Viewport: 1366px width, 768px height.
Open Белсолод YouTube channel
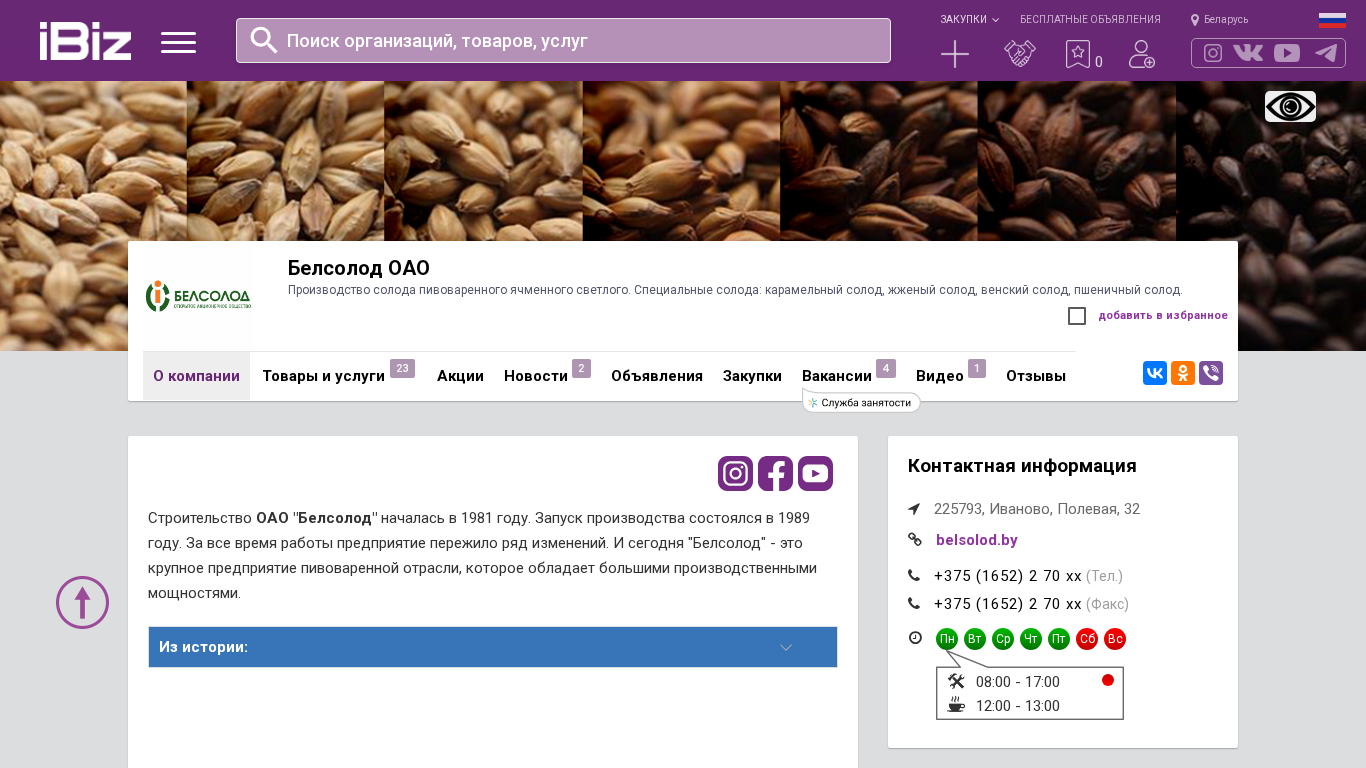(x=815, y=473)
